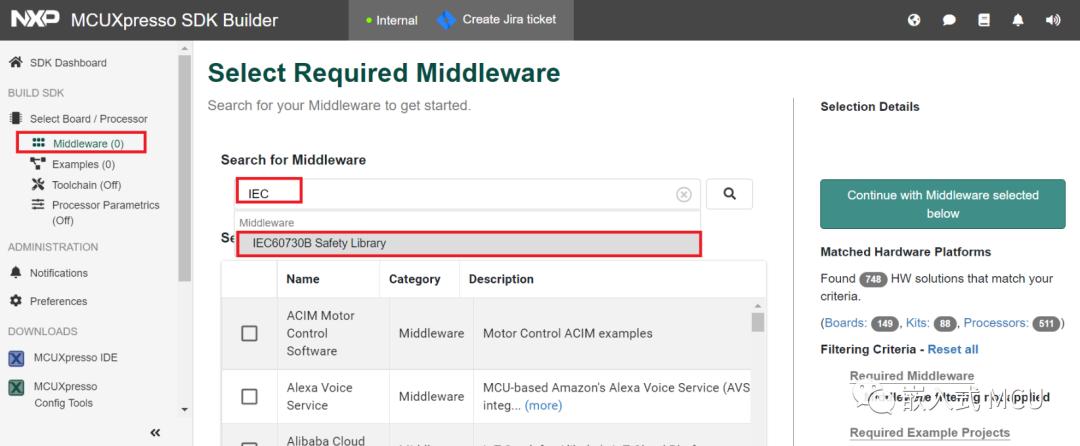Click the ACIM Motor Control Software name
Image resolution: width=1080 pixels, height=446 pixels.
pos(321,333)
